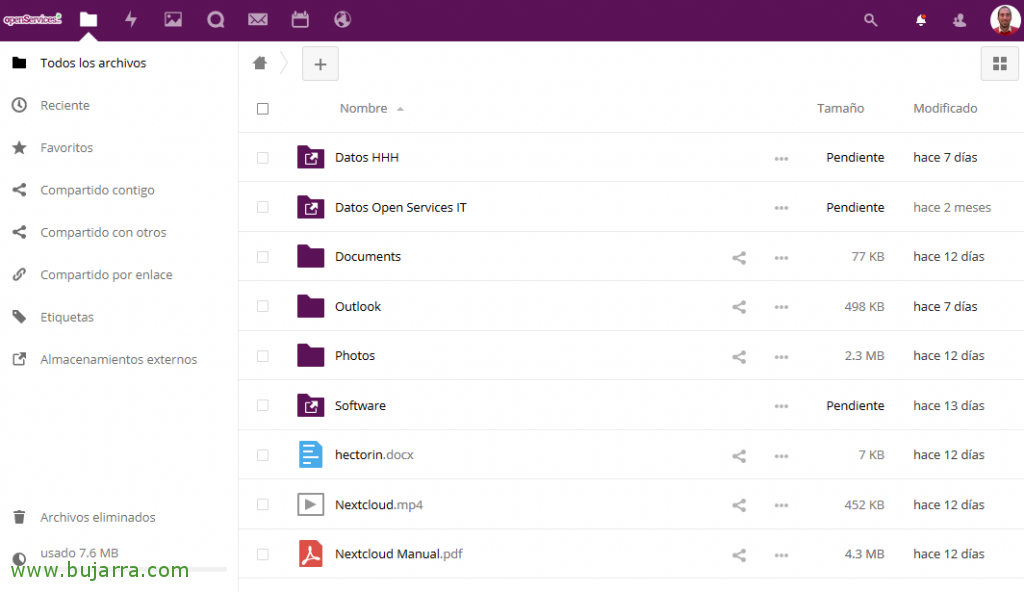Open Archivos eliminados
This screenshot has height=592, width=1024.
click(x=98, y=517)
